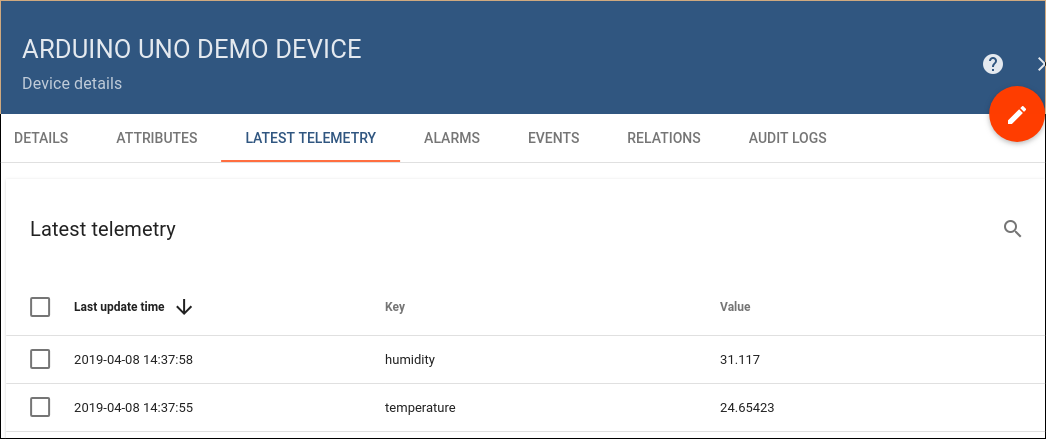This screenshot has height=439, width=1046.
Task: Sort by the Key column header
Action: (x=395, y=307)
